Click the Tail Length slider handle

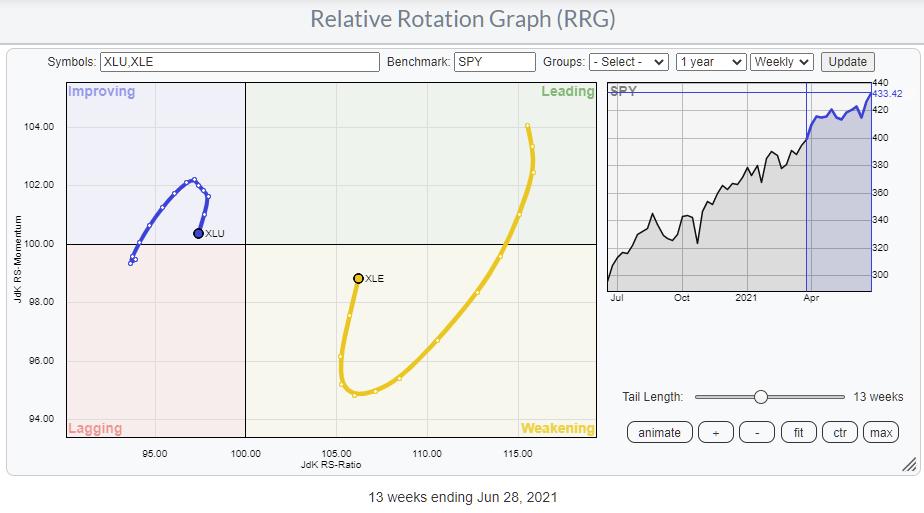[760, 397]
